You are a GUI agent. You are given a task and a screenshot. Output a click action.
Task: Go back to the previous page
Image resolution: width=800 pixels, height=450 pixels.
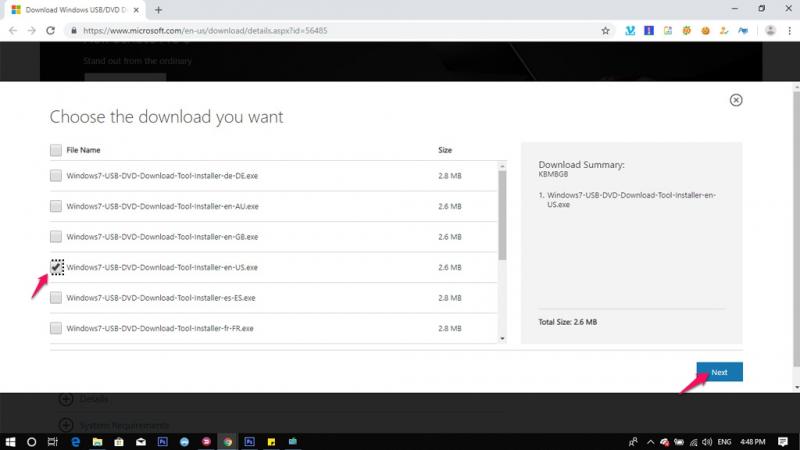point(11,30)
